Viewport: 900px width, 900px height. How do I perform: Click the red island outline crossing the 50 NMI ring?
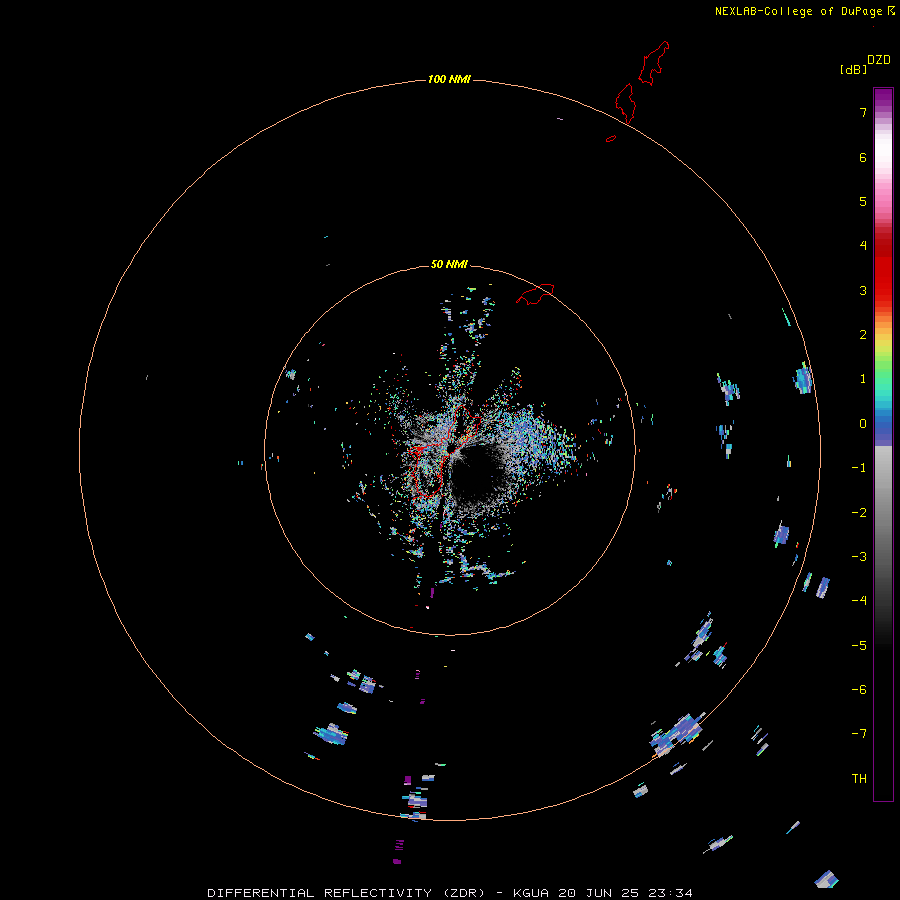535,294
